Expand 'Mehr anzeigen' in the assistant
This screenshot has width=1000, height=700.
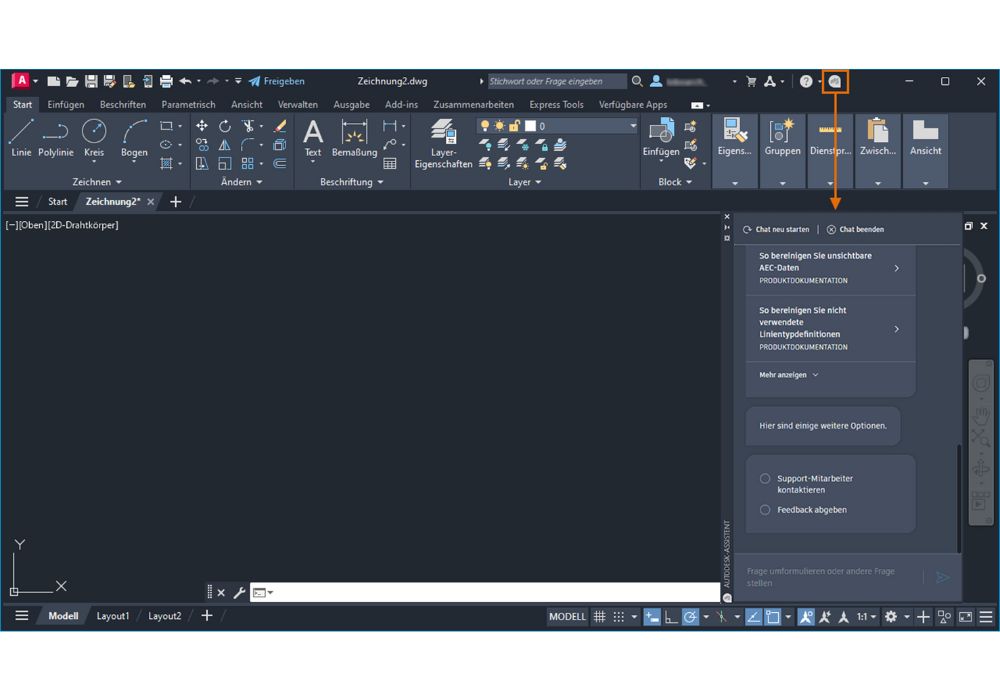click(788, 375)
